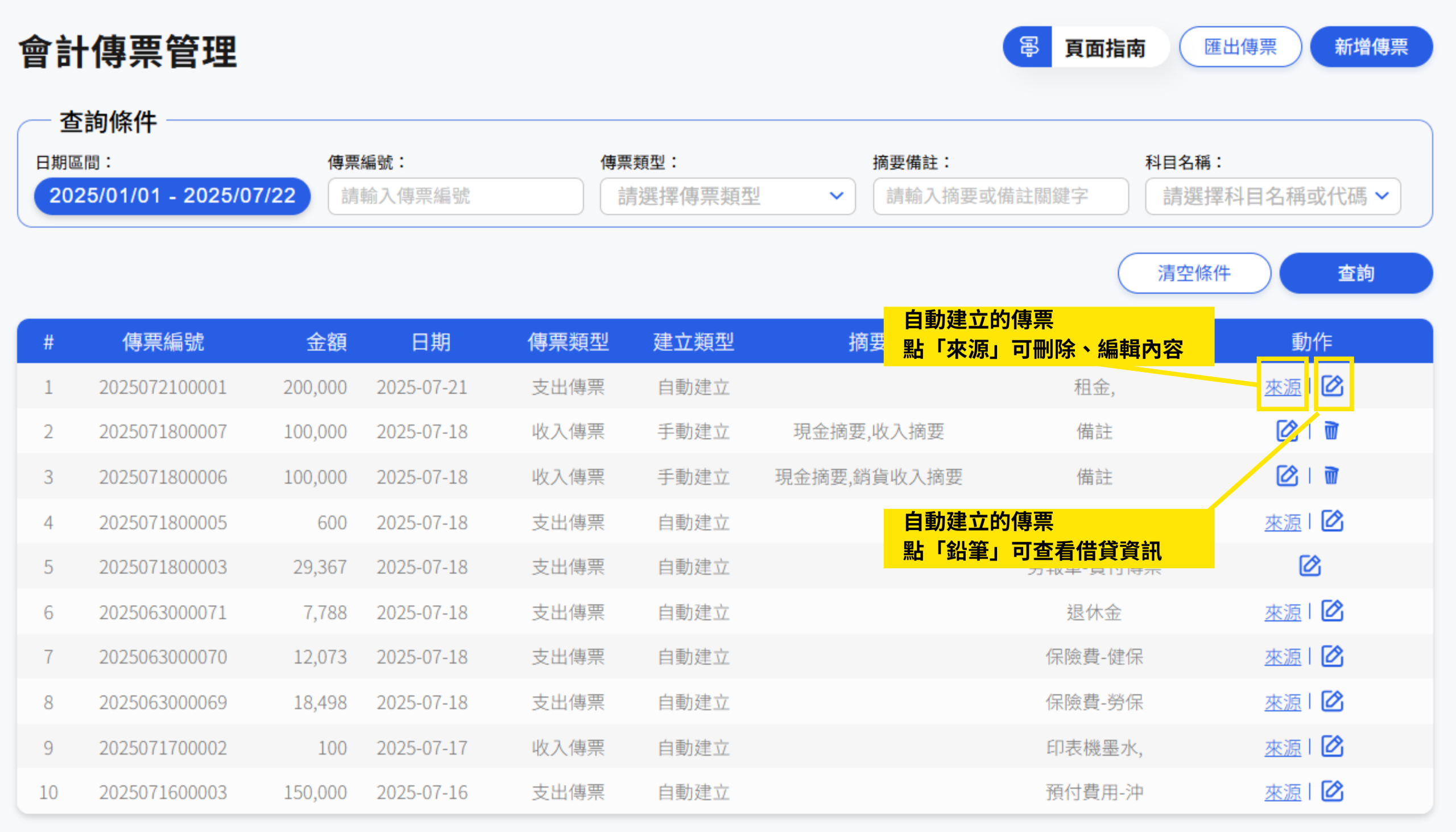This screenshot has width=1456, height=832.
Task: Click the 退休金 remark cell
Action: [x=1094, y=612]
